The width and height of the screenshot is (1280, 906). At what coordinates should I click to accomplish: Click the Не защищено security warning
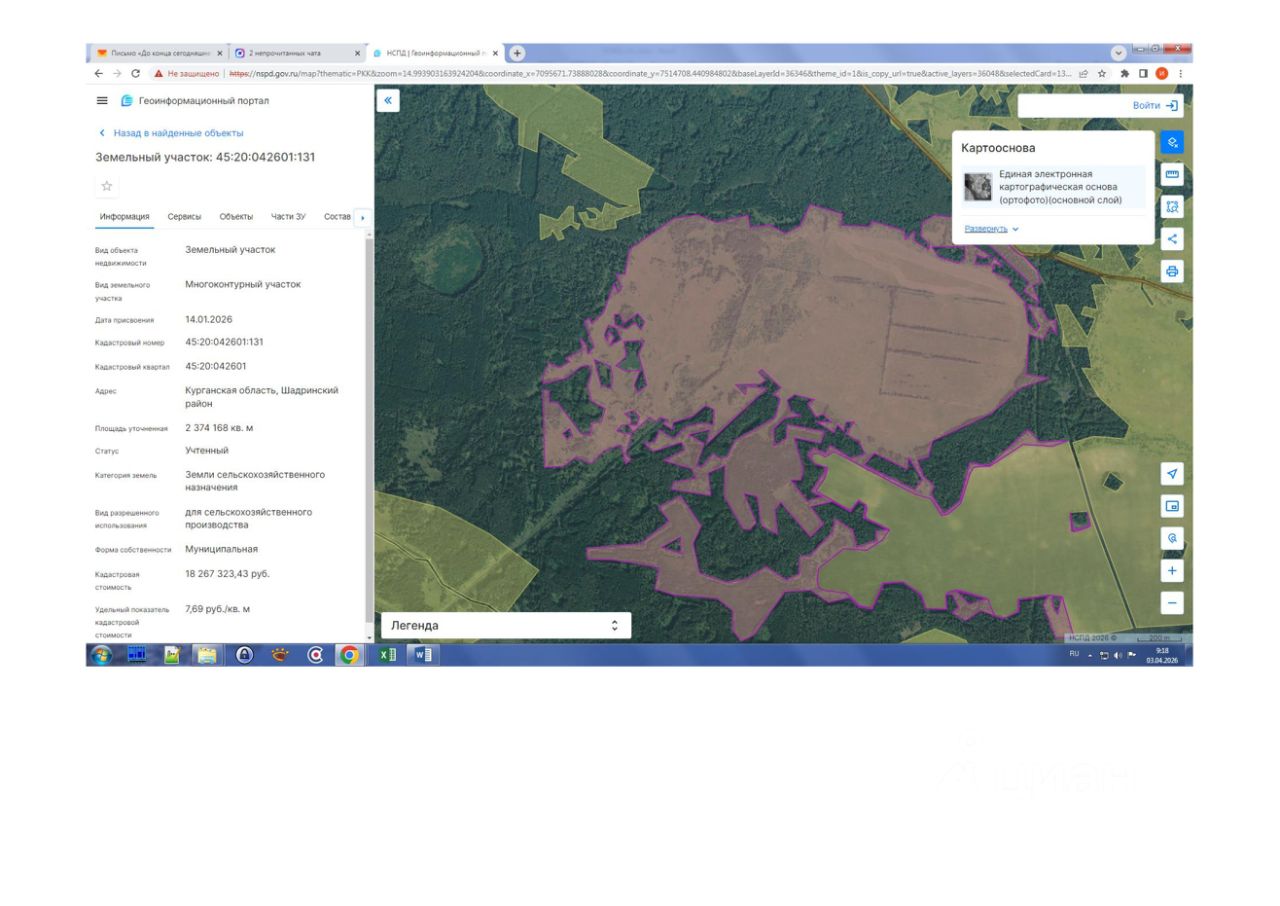point(186,74)
